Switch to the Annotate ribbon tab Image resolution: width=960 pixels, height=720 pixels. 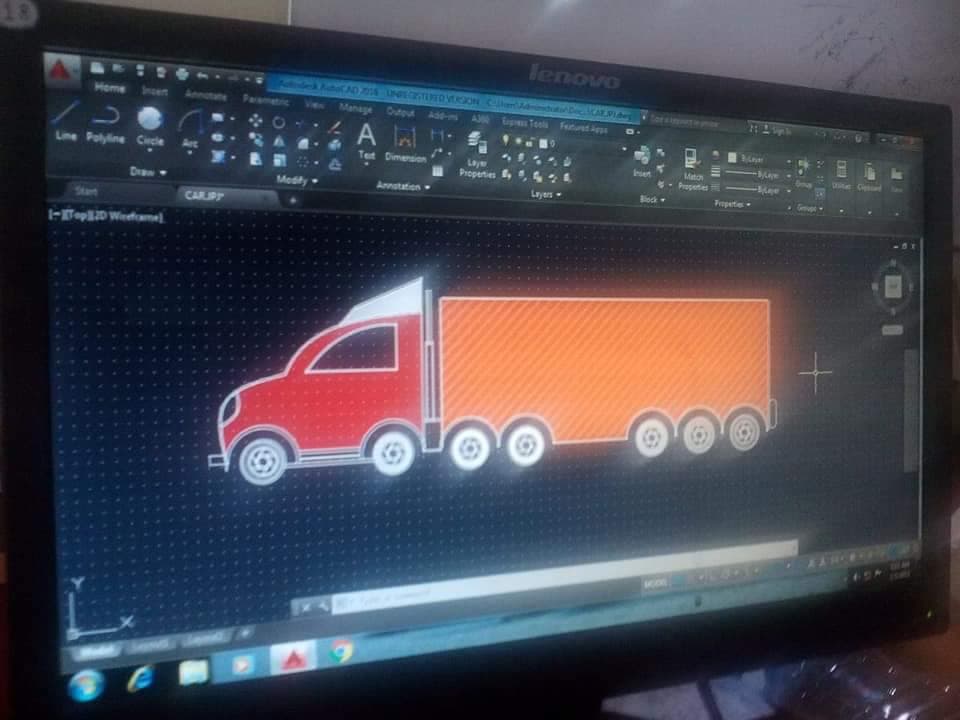point(206,95)
